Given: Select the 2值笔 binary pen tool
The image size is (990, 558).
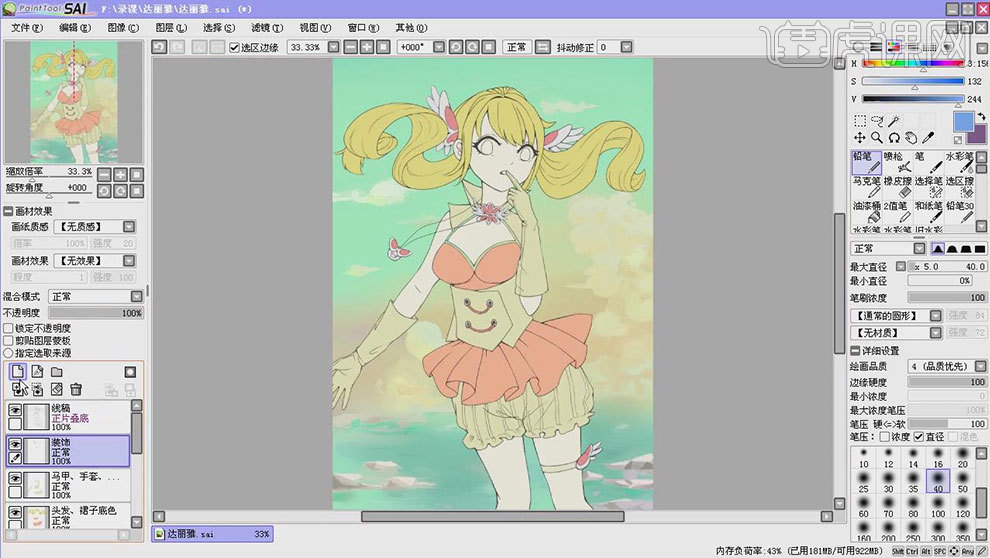Looking at the screenshot, I should [x=897, y=212].
